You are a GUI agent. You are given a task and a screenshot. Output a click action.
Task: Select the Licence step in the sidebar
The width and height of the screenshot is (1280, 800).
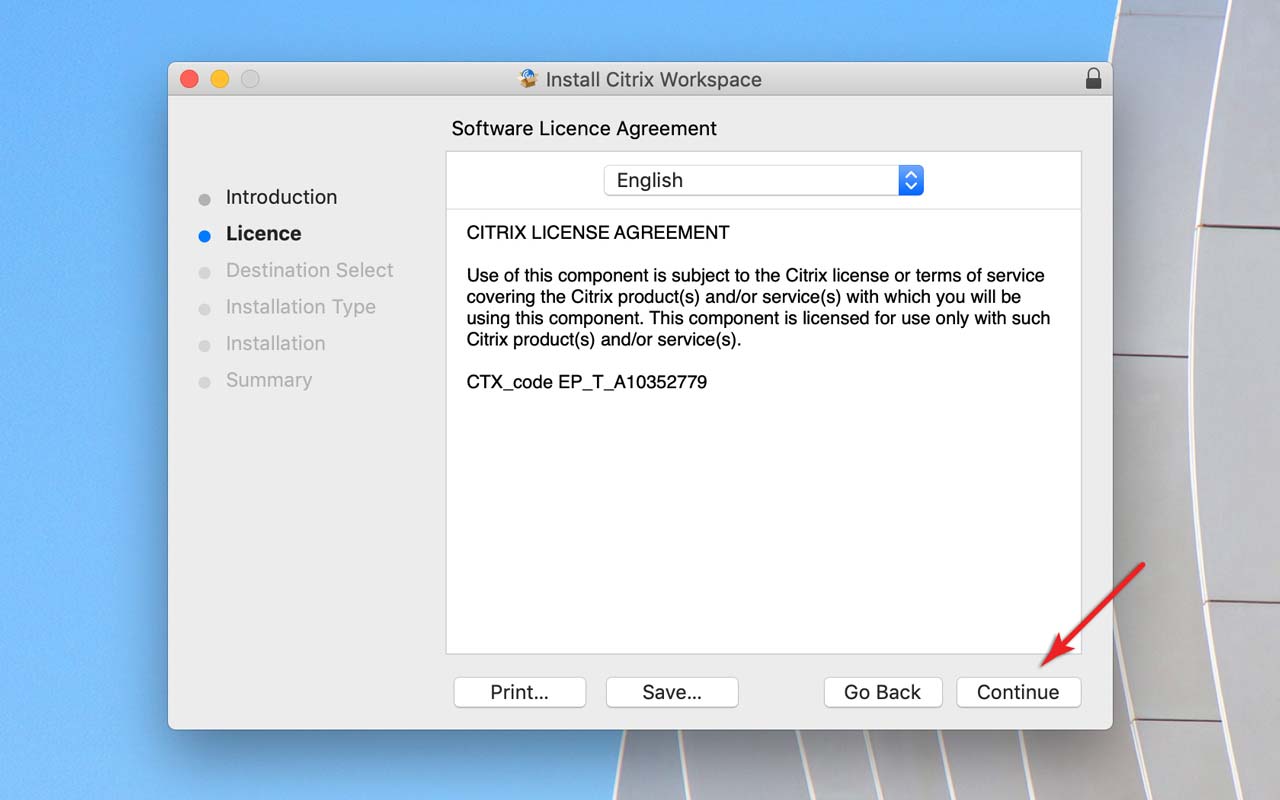tap(263, 234)
